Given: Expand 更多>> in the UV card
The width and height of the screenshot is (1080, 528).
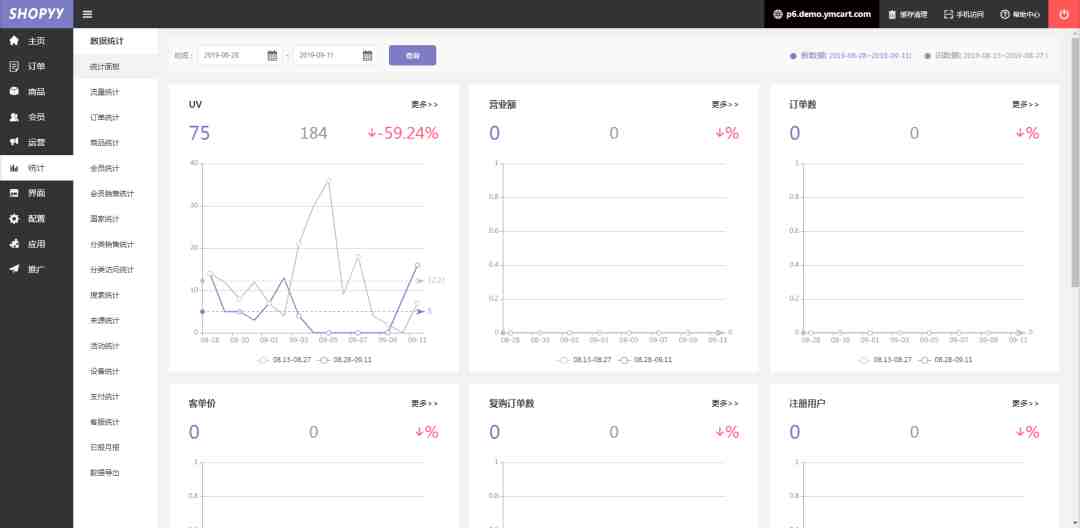Looking at the screenshot, I should point(424,104).
